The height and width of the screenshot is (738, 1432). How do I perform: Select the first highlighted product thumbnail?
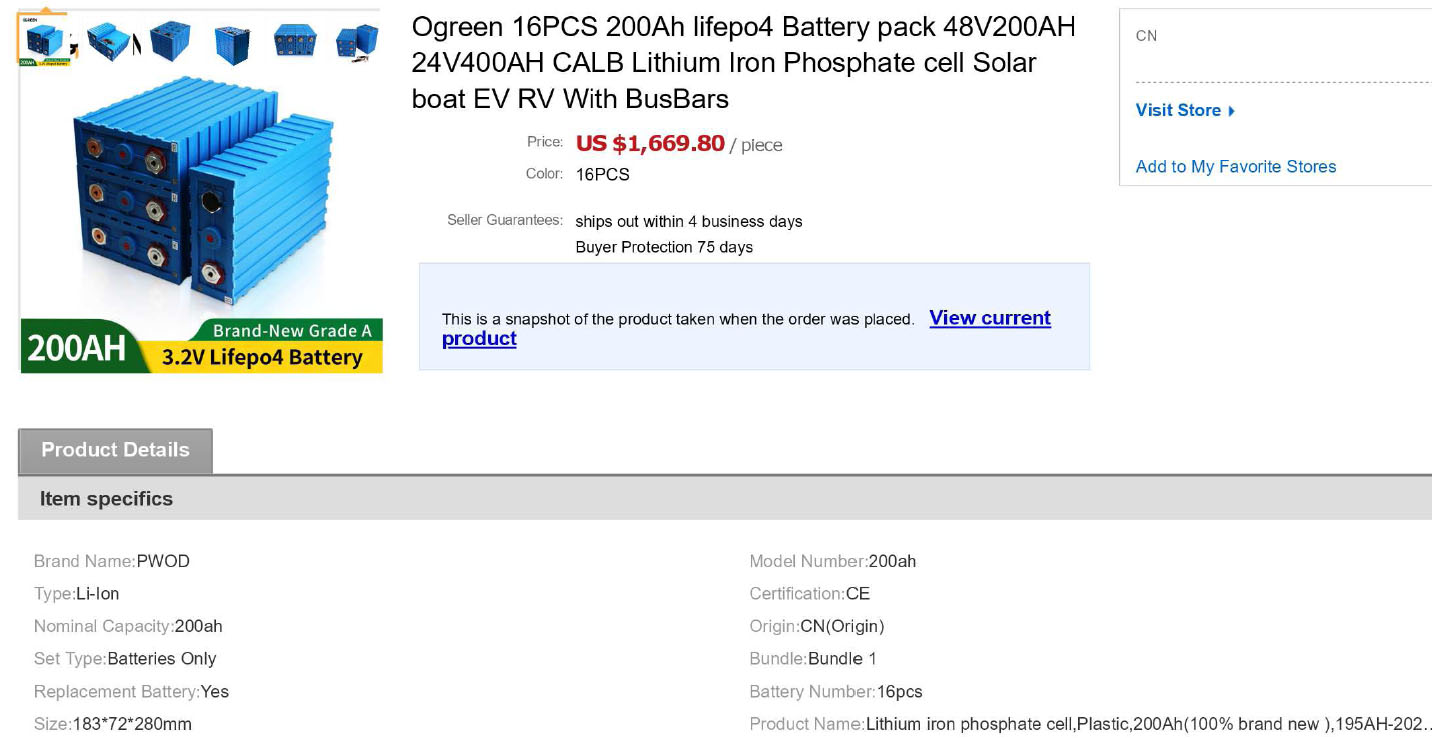point(42,40)
